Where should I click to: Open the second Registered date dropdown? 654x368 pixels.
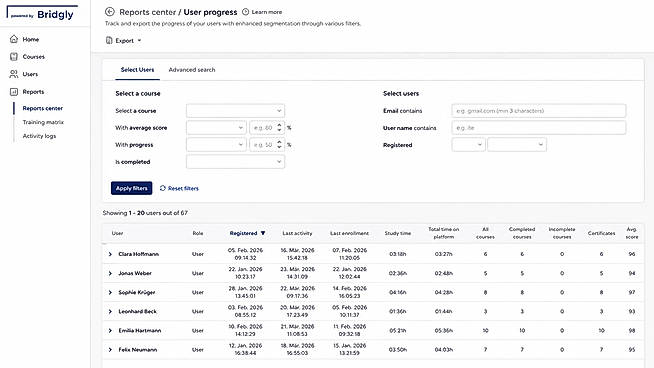[x=517, y=145]
